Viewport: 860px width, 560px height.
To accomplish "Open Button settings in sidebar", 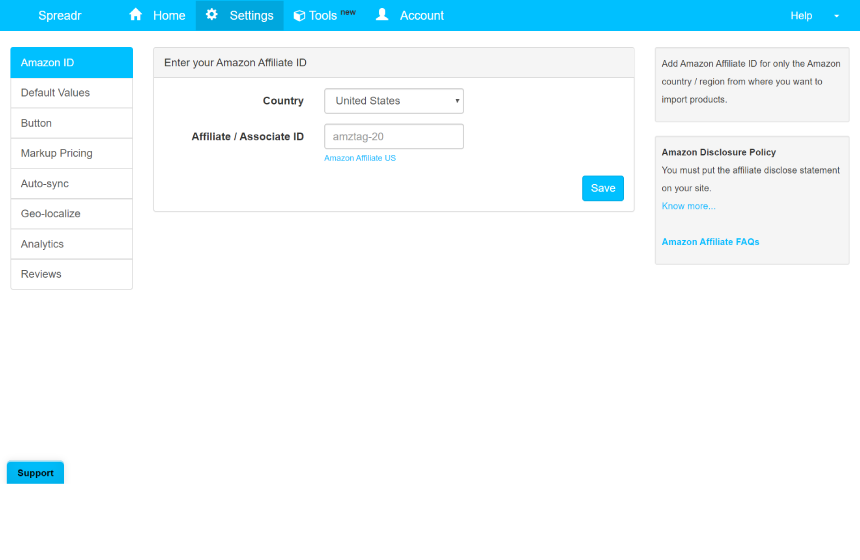I will [x=72, y=123].
